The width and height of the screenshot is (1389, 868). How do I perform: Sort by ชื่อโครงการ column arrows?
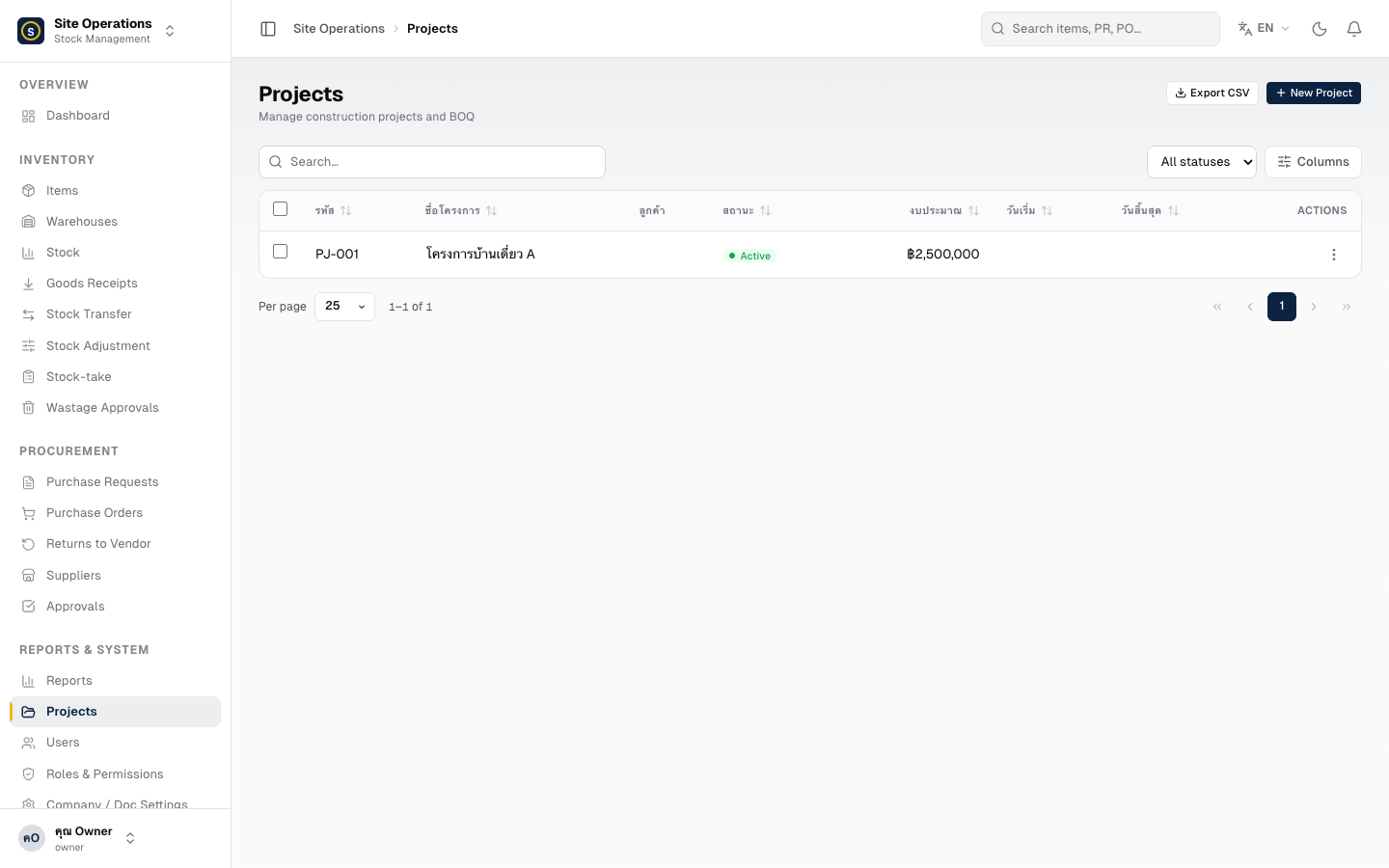pyautogui.click(x=492, y=210)
